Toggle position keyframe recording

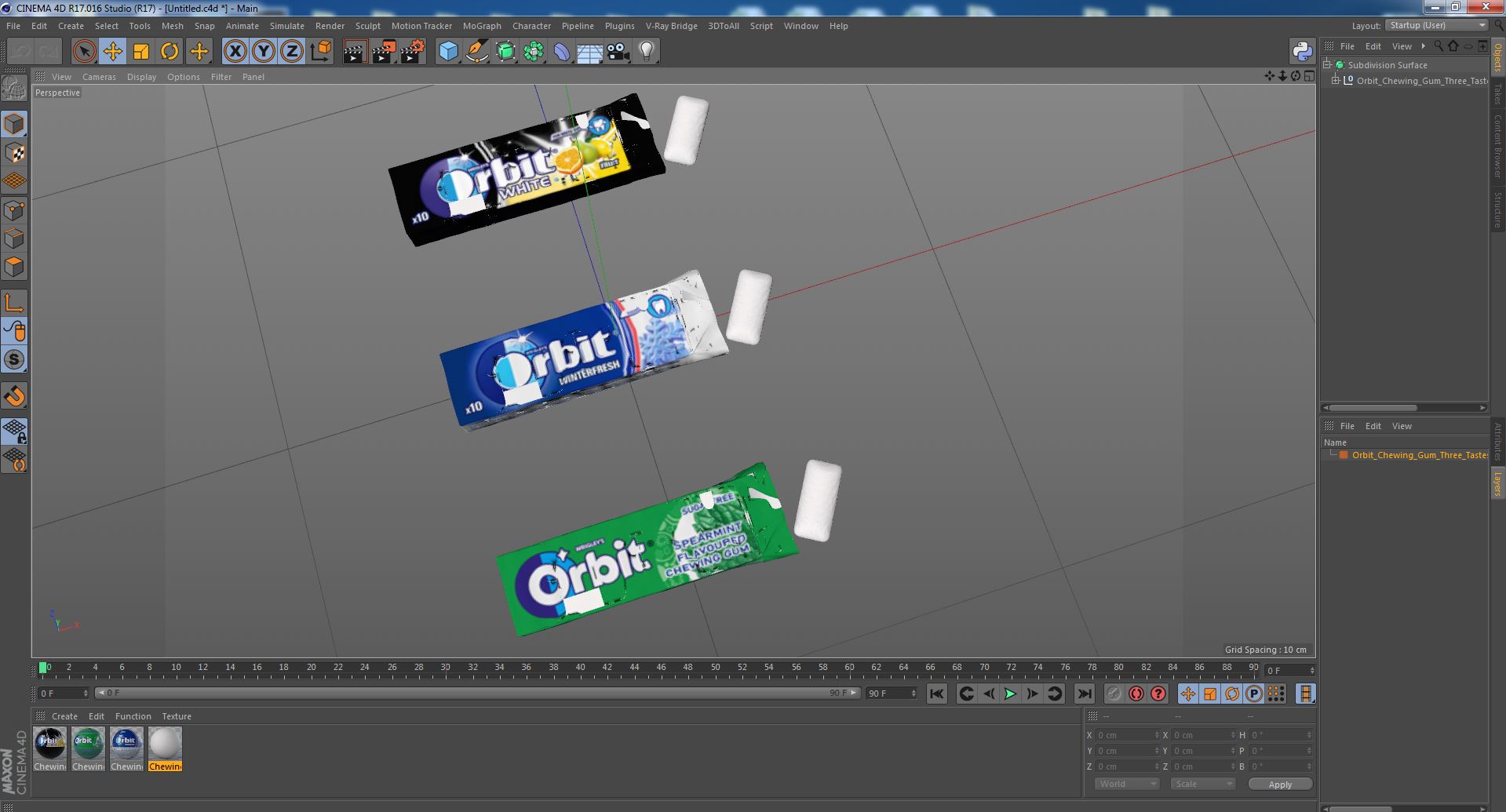[1188, 694]
